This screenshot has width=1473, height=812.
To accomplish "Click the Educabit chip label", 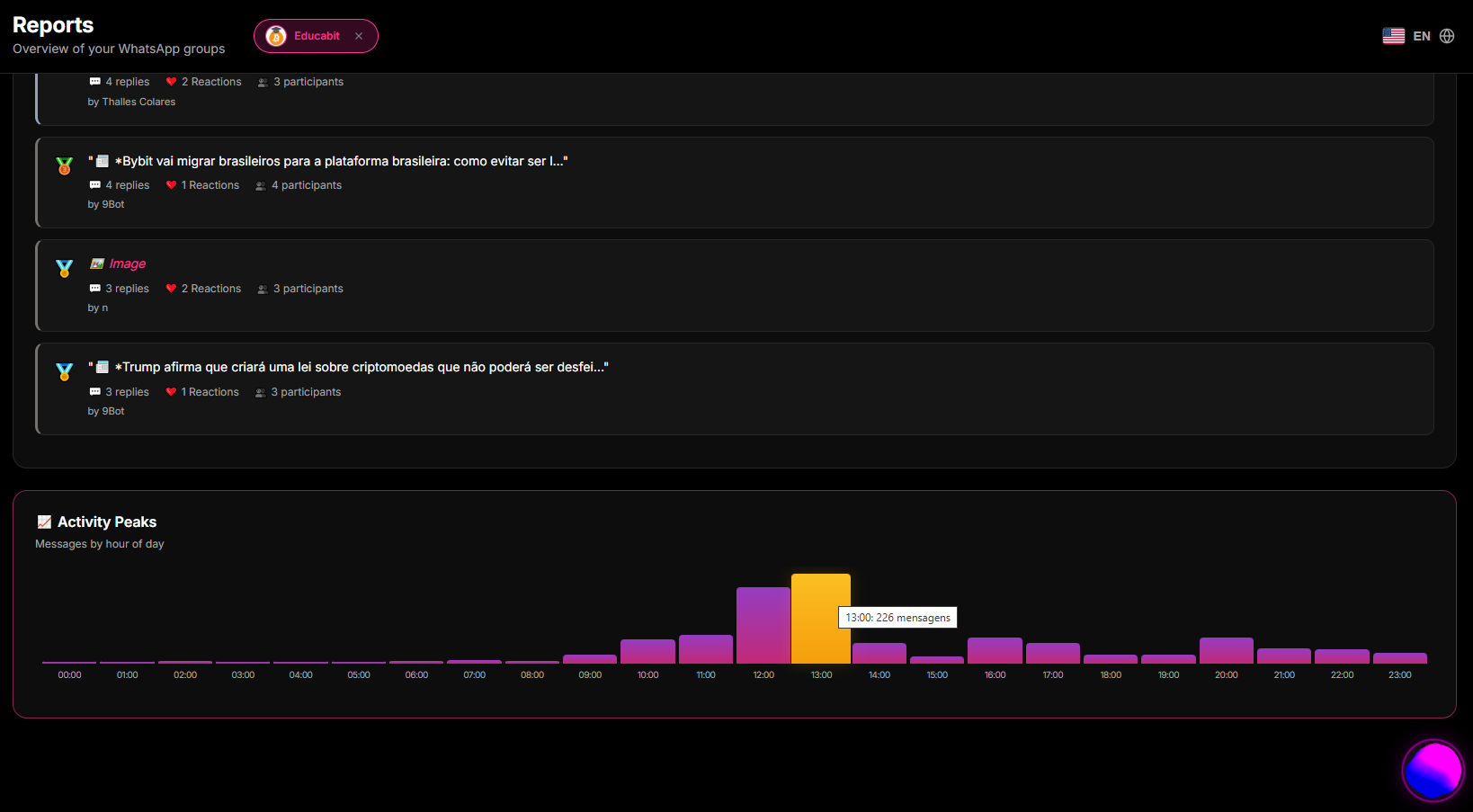I will coord(317,36).
